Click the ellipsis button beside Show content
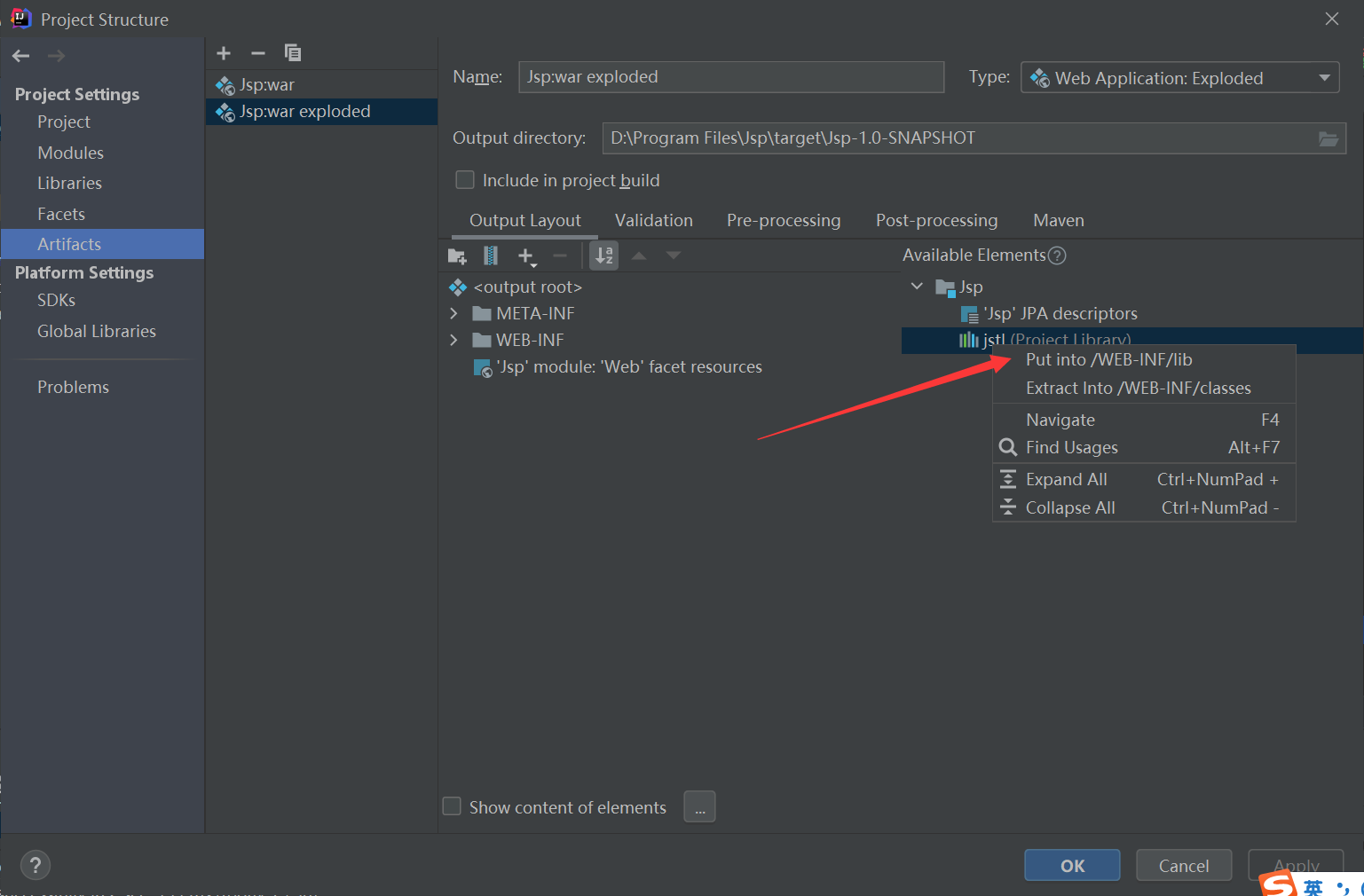The height and width of the screenshot is (896, 1364). (x=699, y=807)
